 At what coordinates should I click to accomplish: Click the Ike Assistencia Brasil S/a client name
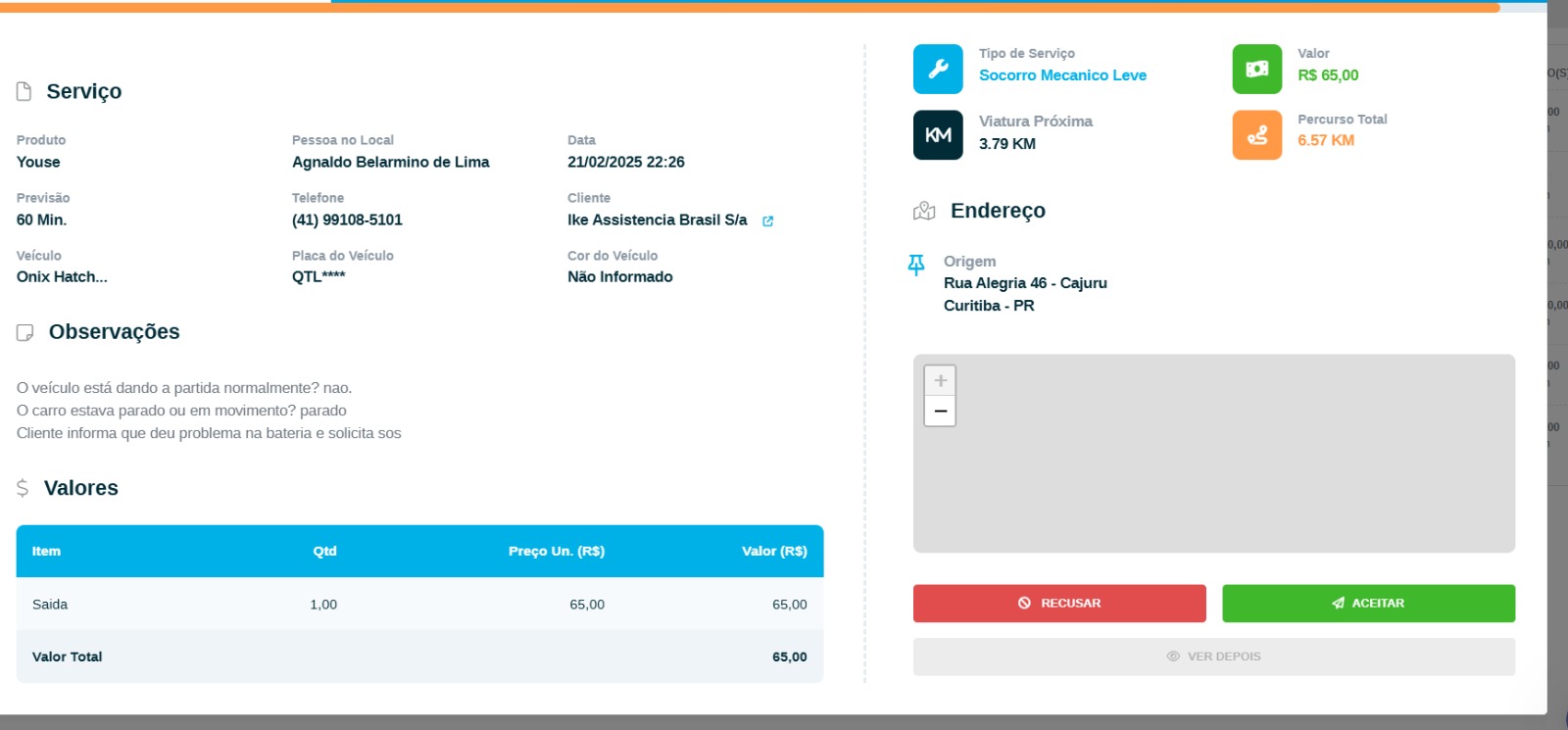pos(657,220)
